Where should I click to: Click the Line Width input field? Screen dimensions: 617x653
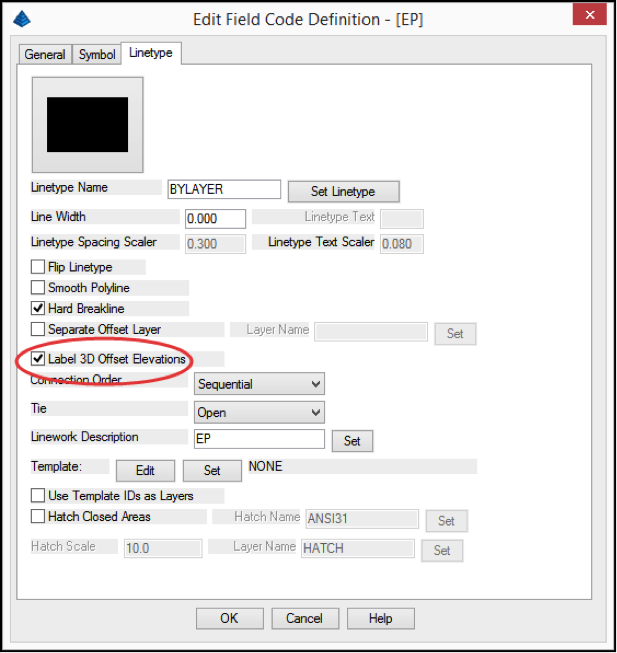215,219
